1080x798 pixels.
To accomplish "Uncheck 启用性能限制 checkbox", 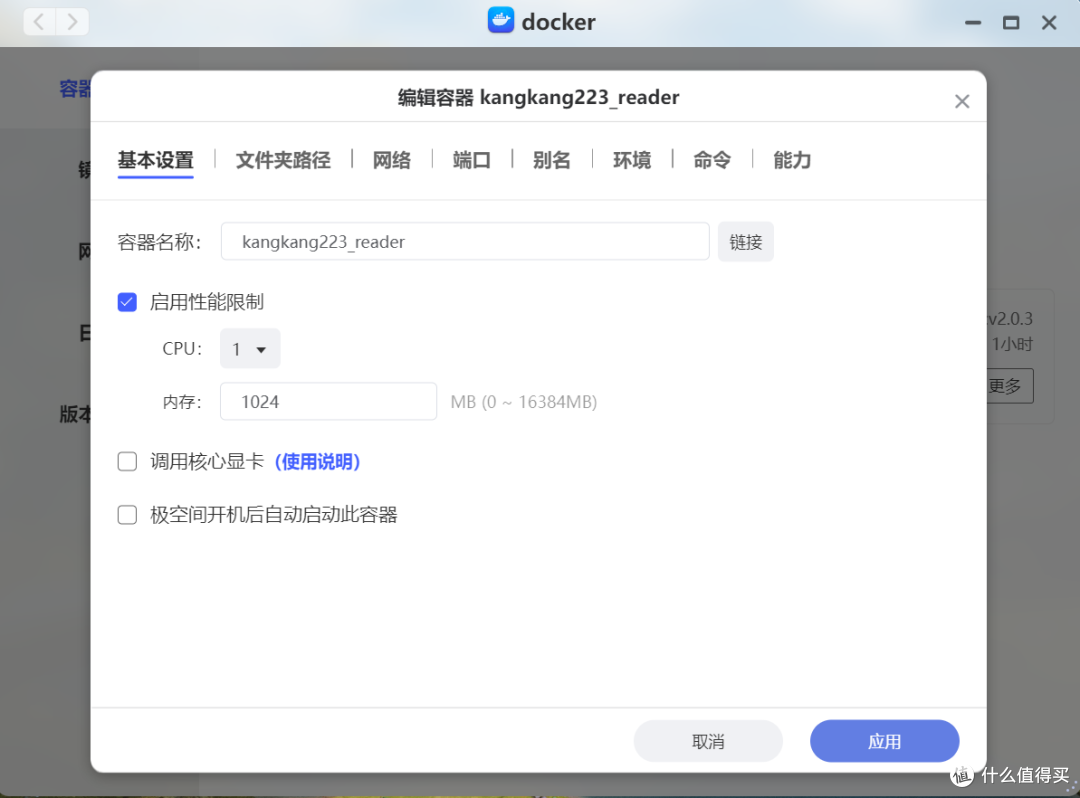I will pyautogui.click(x=127, y=302).
